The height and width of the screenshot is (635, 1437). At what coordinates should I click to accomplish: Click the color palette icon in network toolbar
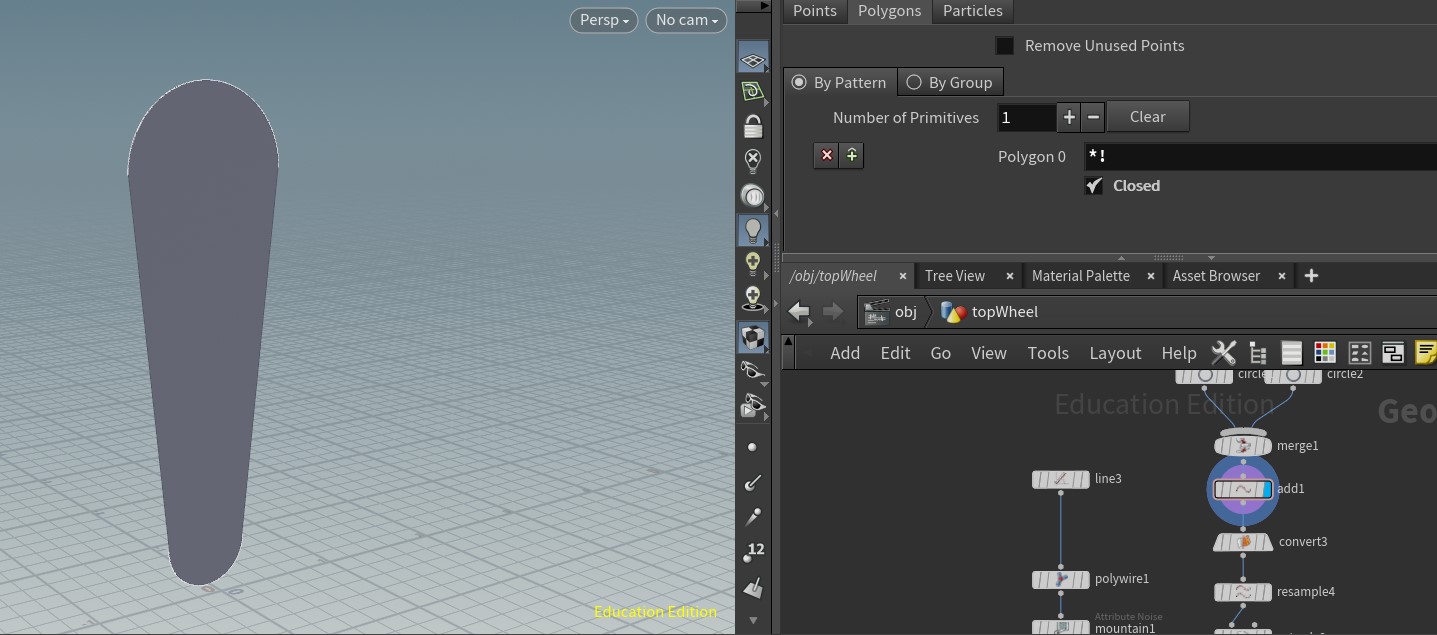pos(1325,353)
